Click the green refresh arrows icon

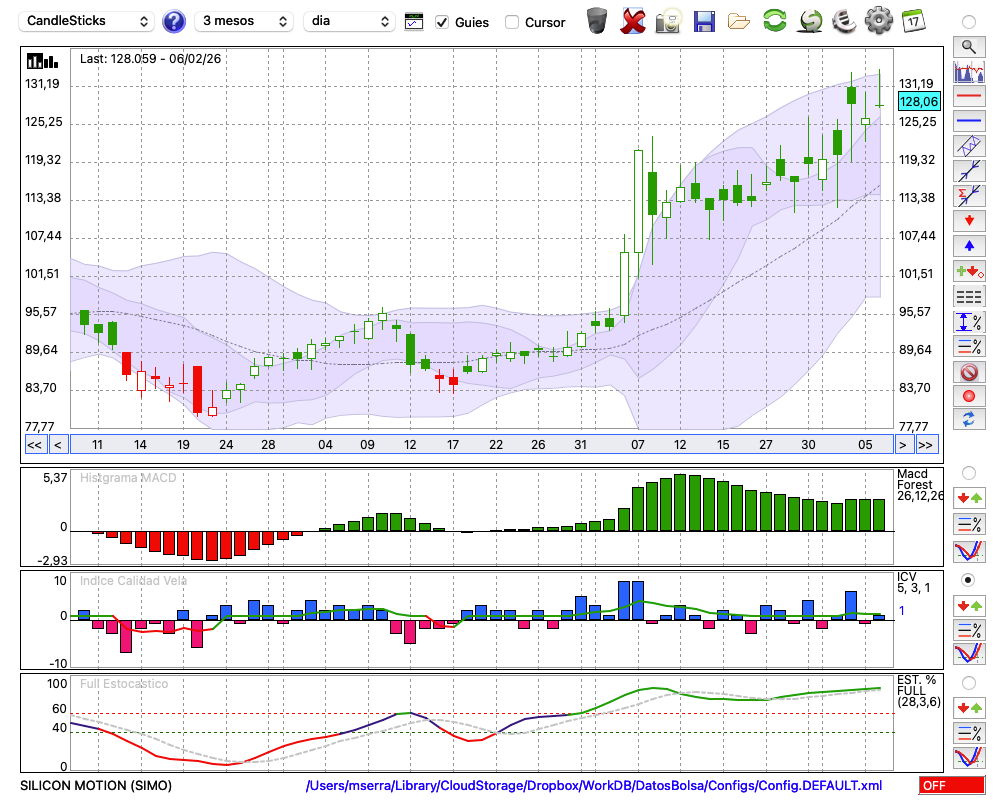coord(774,20)
